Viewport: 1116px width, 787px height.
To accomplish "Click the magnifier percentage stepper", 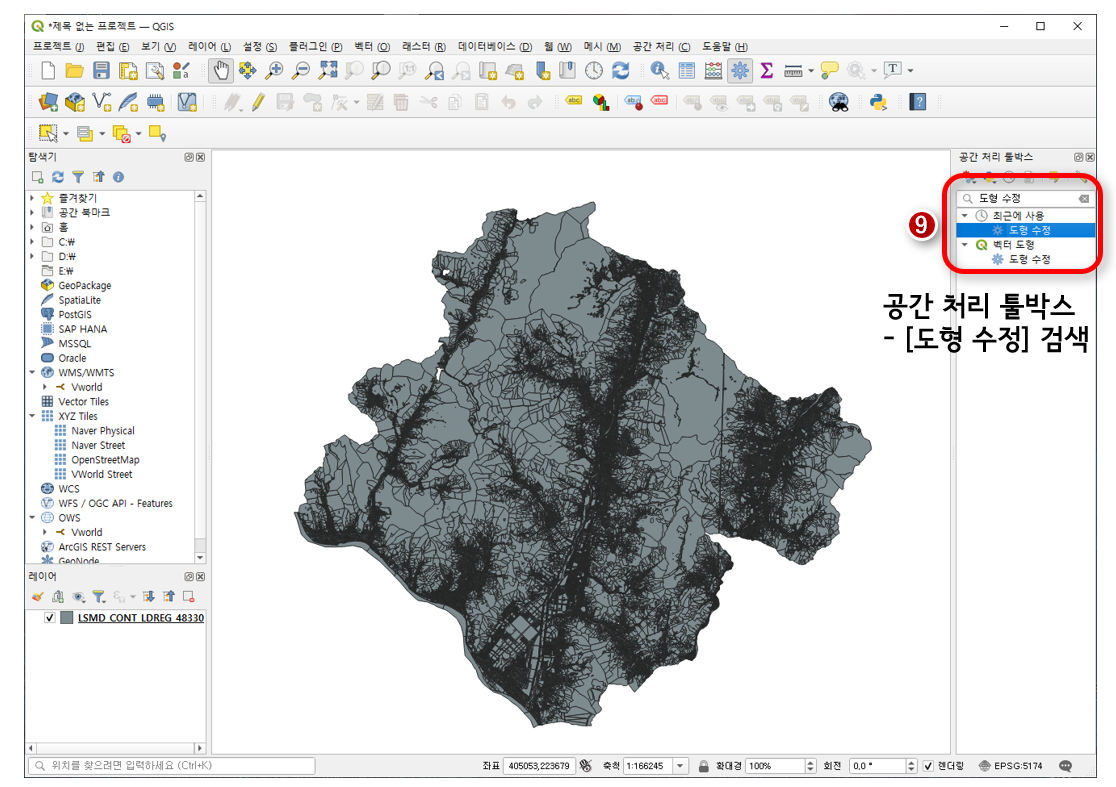I will click(x=810, y=766).
